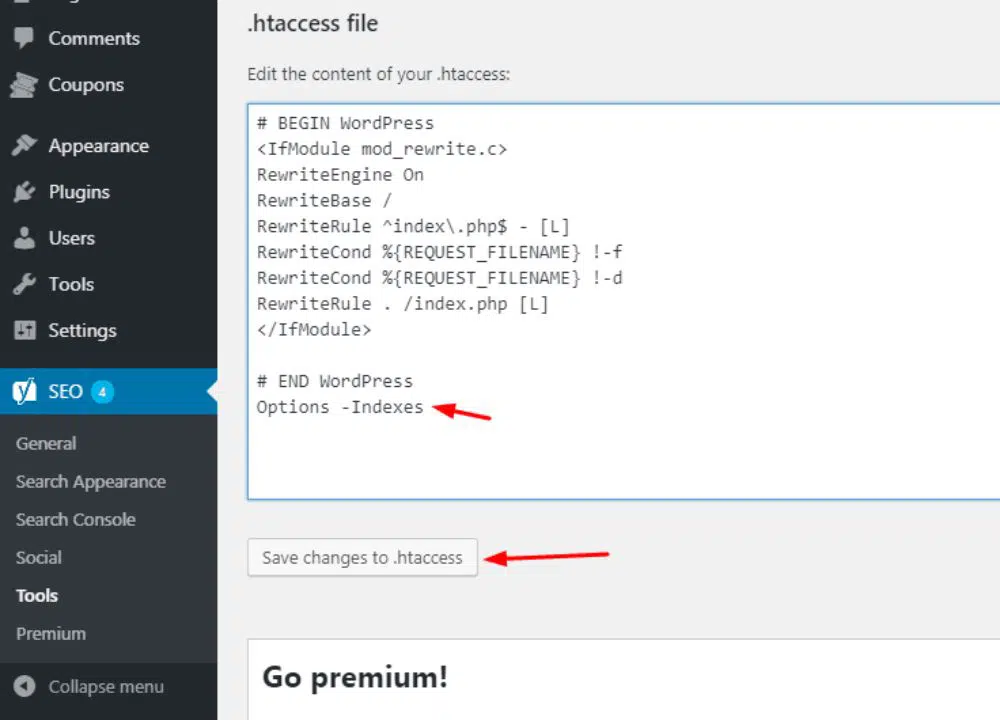Open Search Appearance in SEO submenu

click(91, 481)
